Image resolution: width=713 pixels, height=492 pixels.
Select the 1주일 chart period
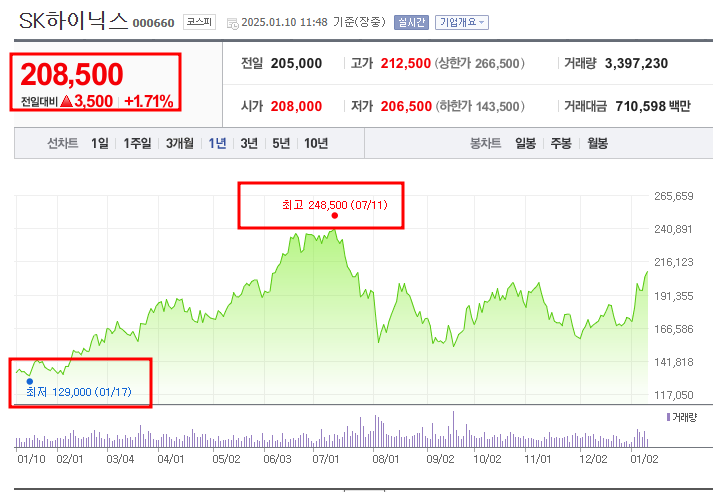pos(137,143)
